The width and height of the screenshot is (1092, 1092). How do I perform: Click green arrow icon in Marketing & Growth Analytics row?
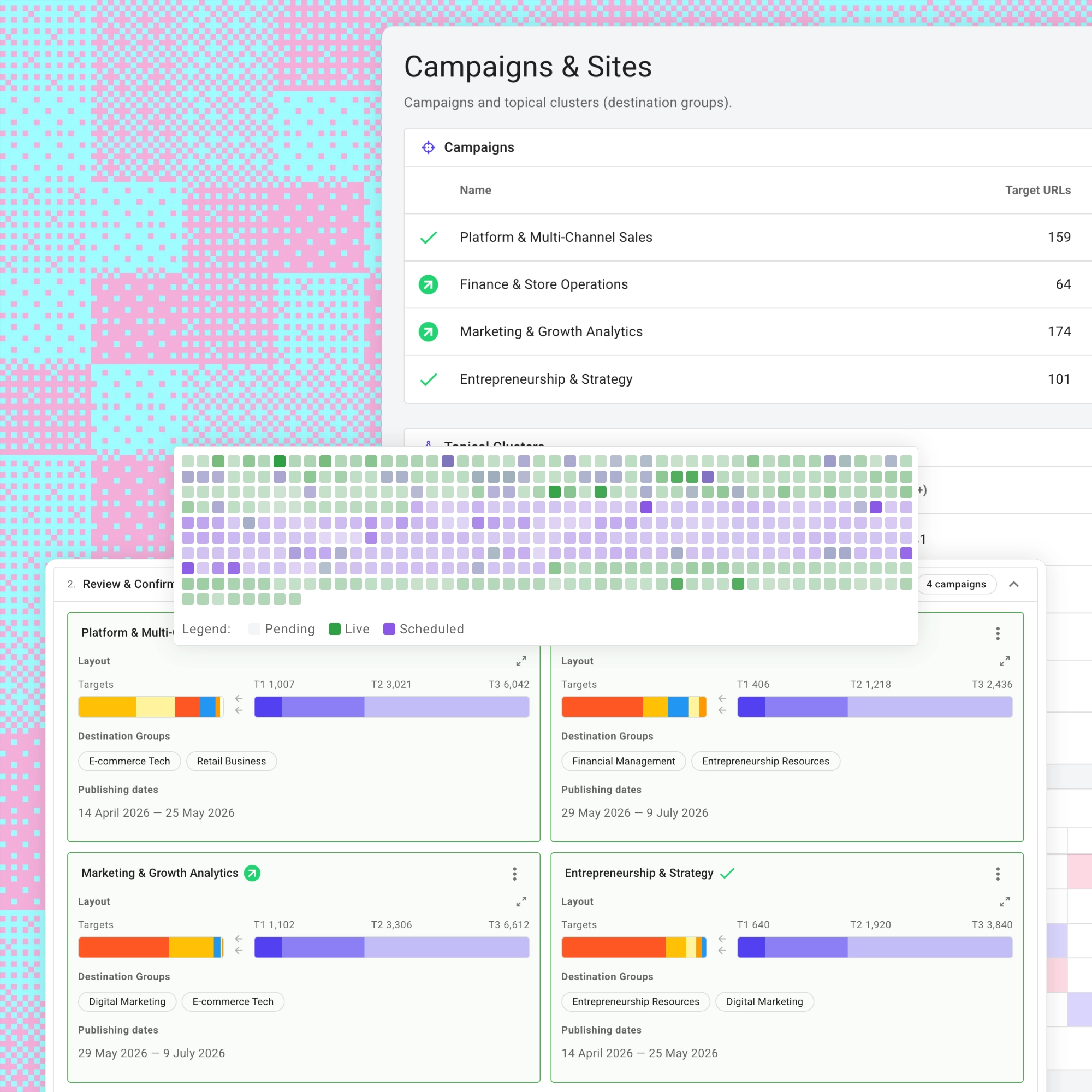click(x=429, y=332)
